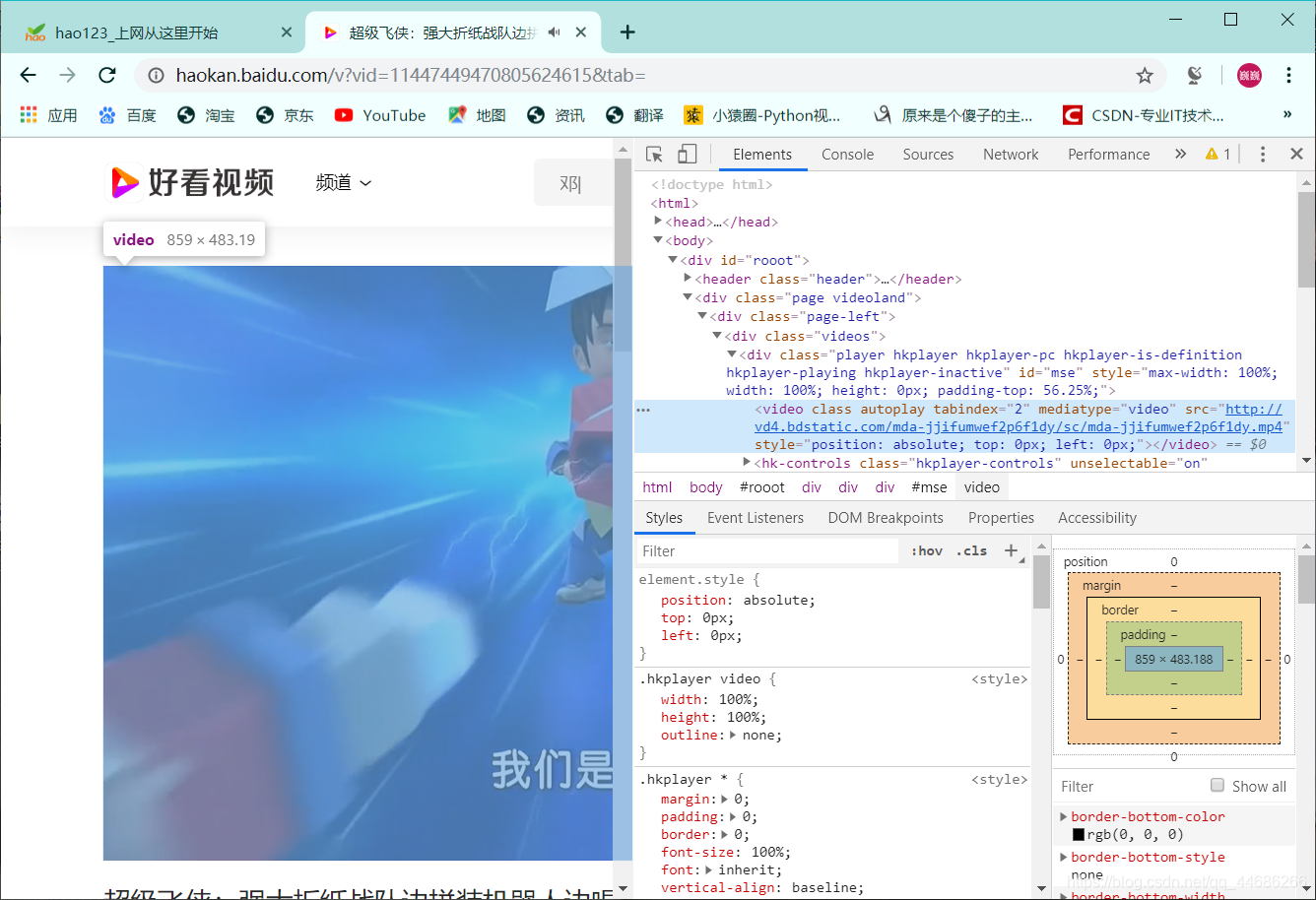Viewport: 1316px width, 900px height.
Task: Open the 小猿圈-Python视 bookmark
Action: (763, 115)
